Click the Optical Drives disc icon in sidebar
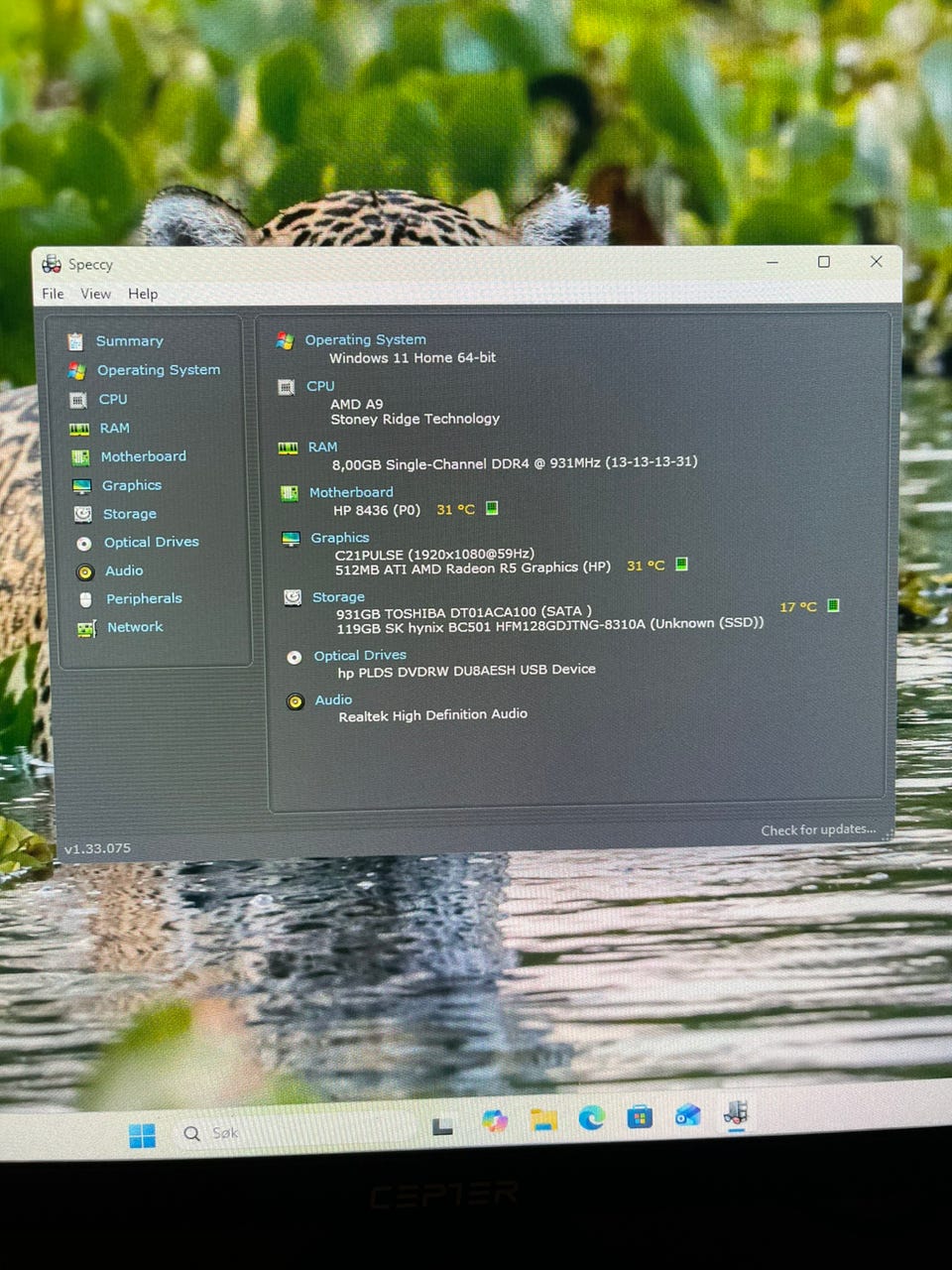Viewport: 952px width, 1270px height. click(84, 543)
